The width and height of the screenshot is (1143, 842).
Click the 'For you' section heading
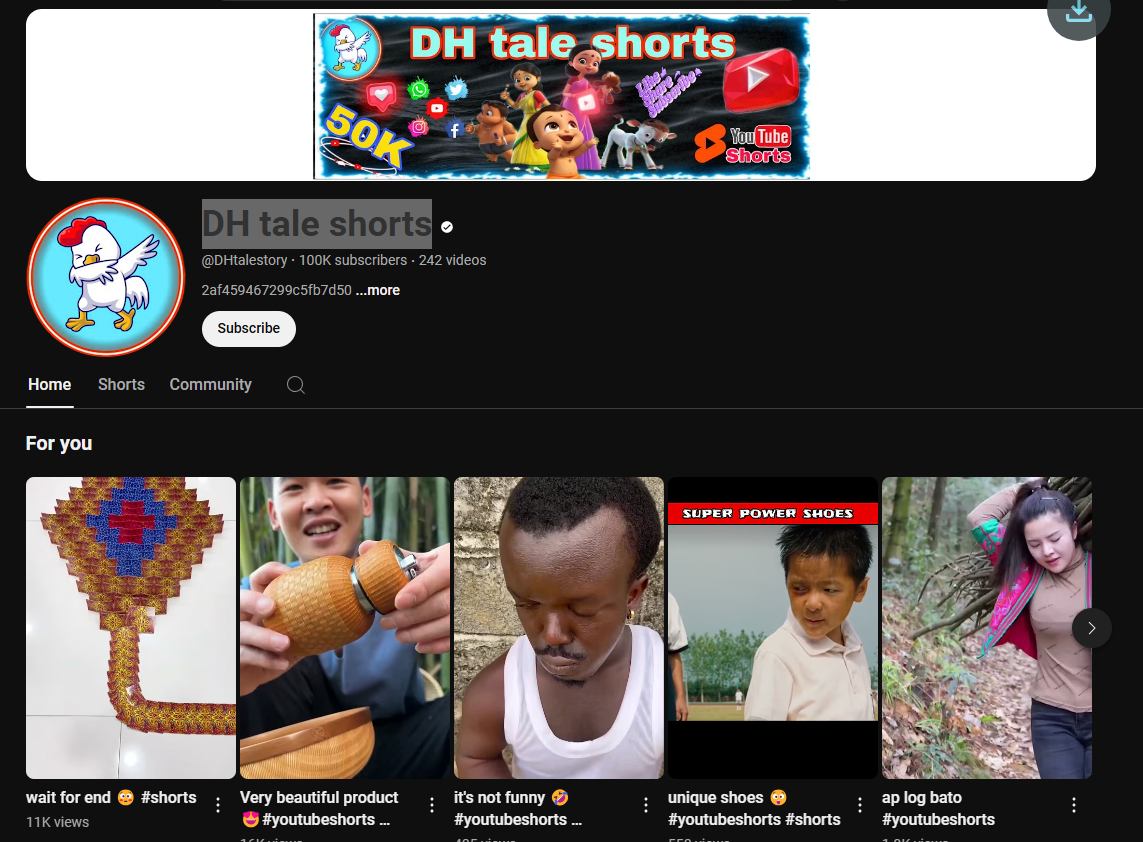coord(59,443)
